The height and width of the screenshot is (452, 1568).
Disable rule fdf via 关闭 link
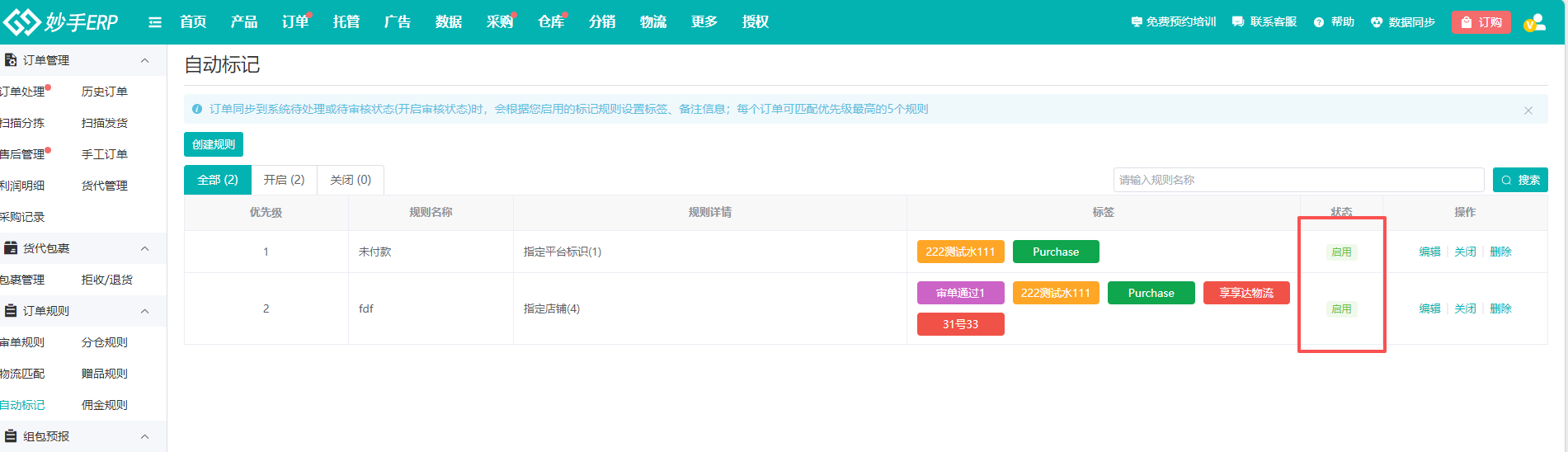(x=1465, y=308)
